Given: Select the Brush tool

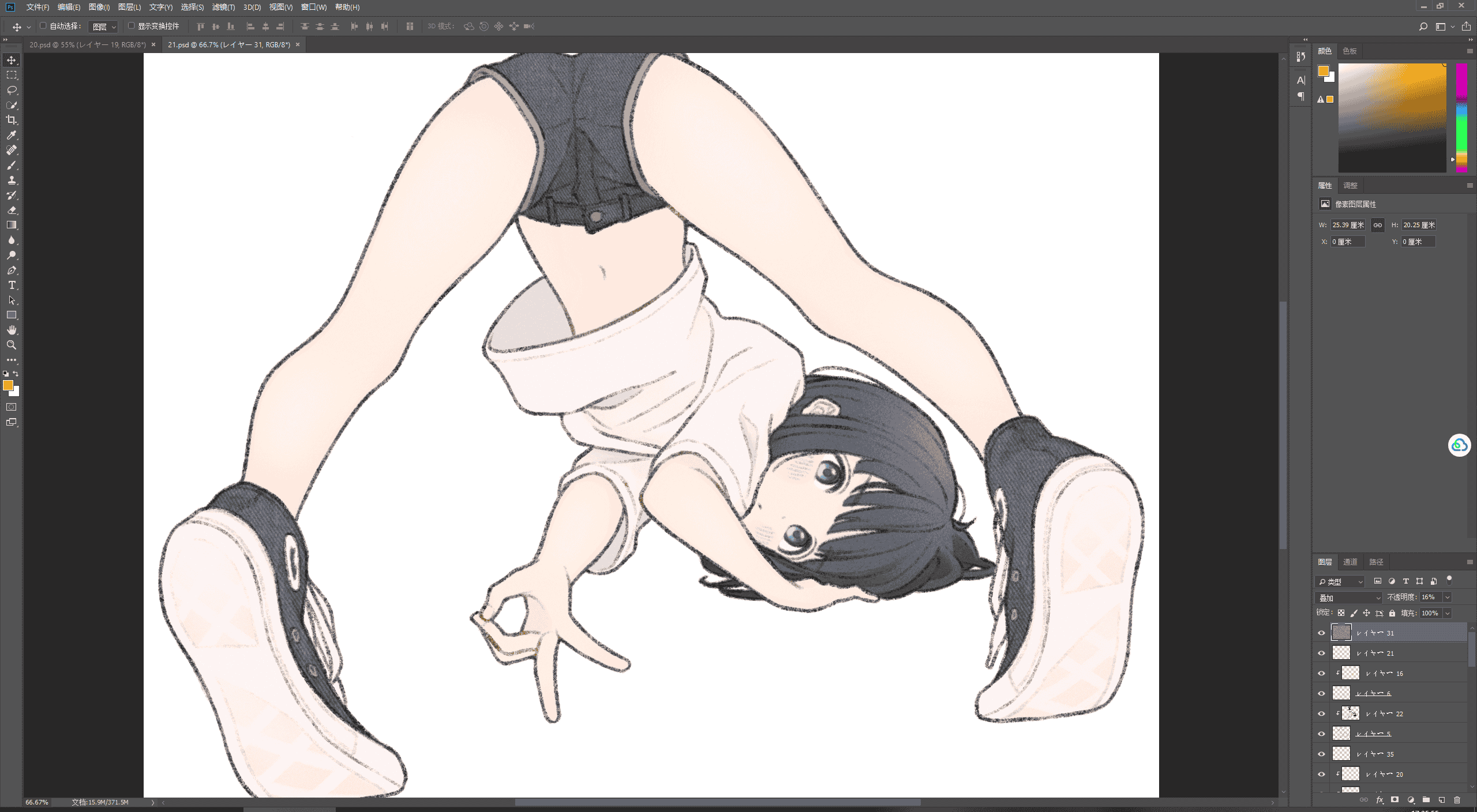Looking at the screenshot, I should pos(12,165).
